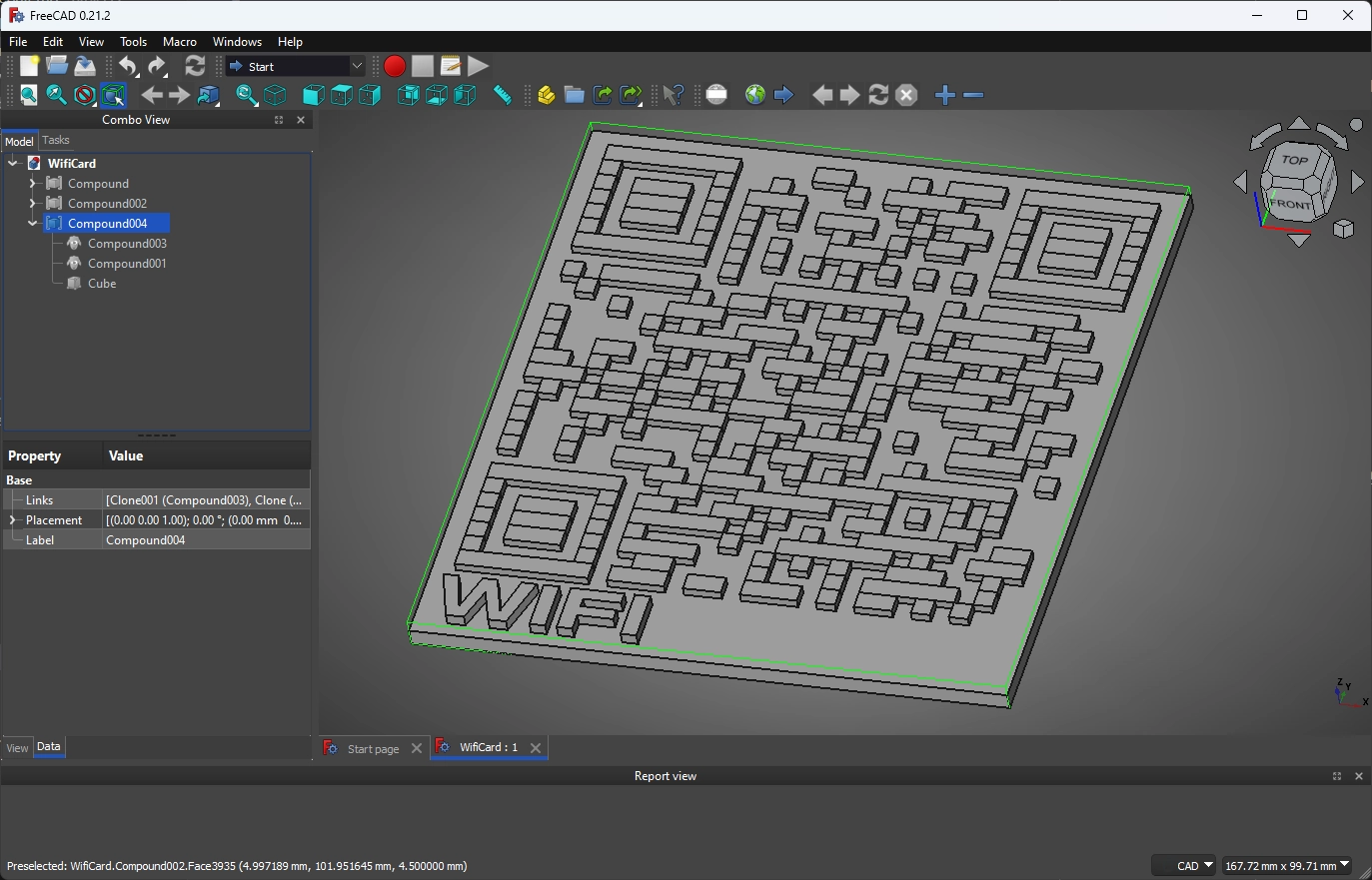Screen dimensions: 1372x880
Task: Create a group folder icon
Action: pyautogui.click(x=574, y=95)
